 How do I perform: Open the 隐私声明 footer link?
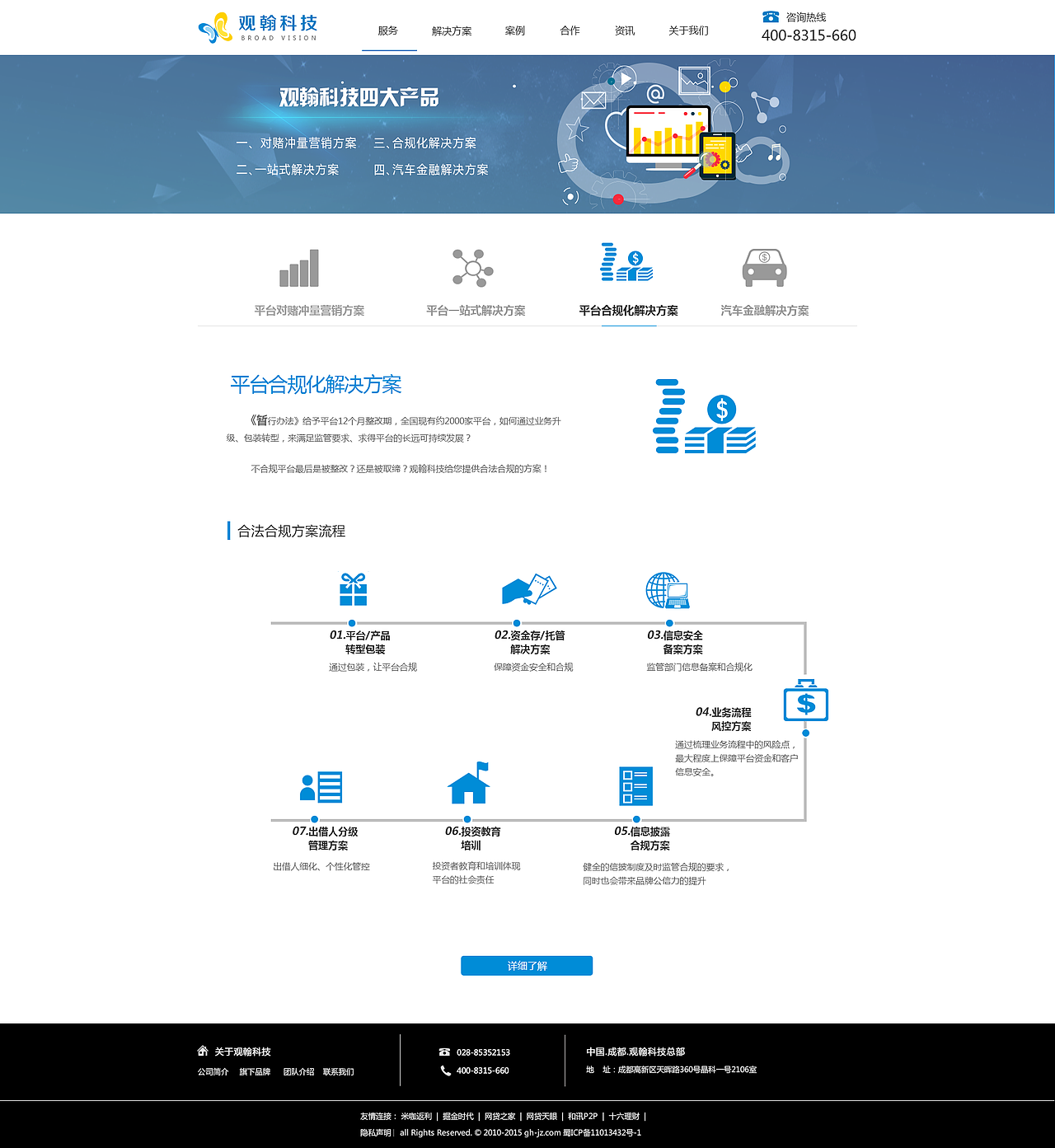[375, 1132]
